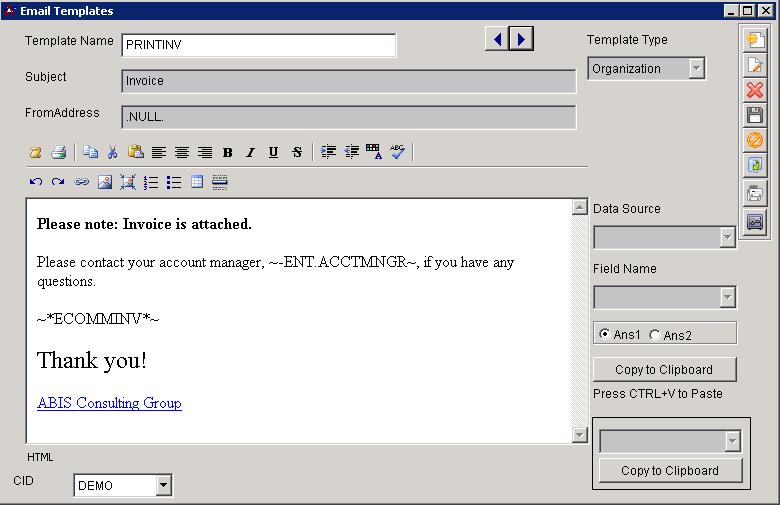
Task: Run the spell check tool
Action: point(397,152)
